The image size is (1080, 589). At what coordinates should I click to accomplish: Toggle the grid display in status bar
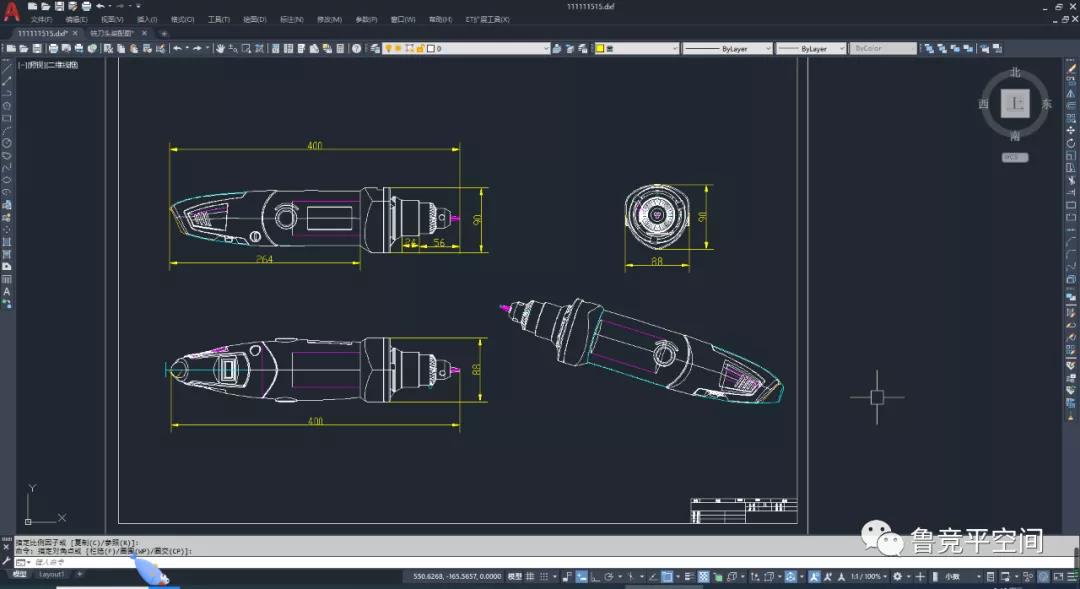531,577
